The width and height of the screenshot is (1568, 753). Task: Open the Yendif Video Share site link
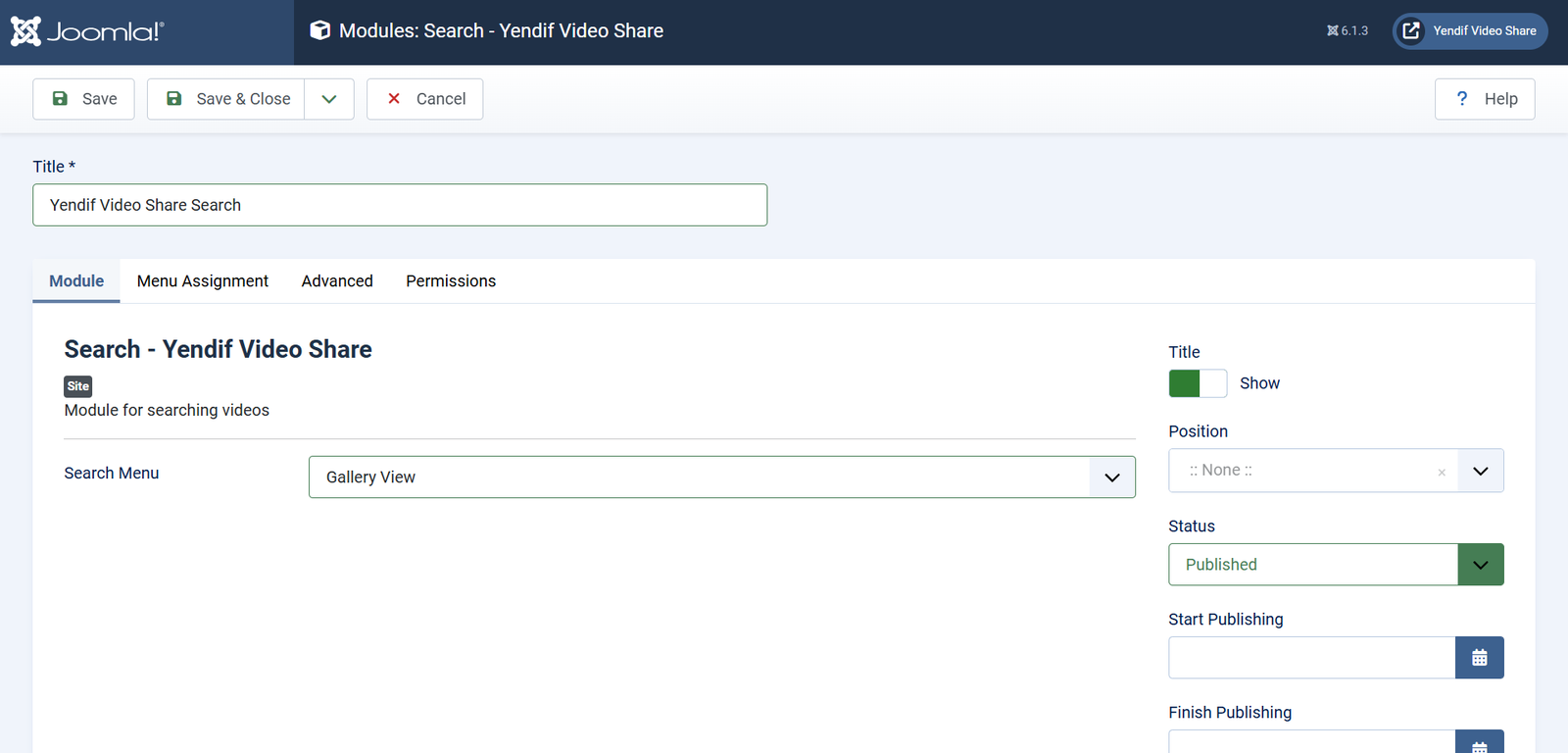pyautogui.click(x=1470, y=31)
